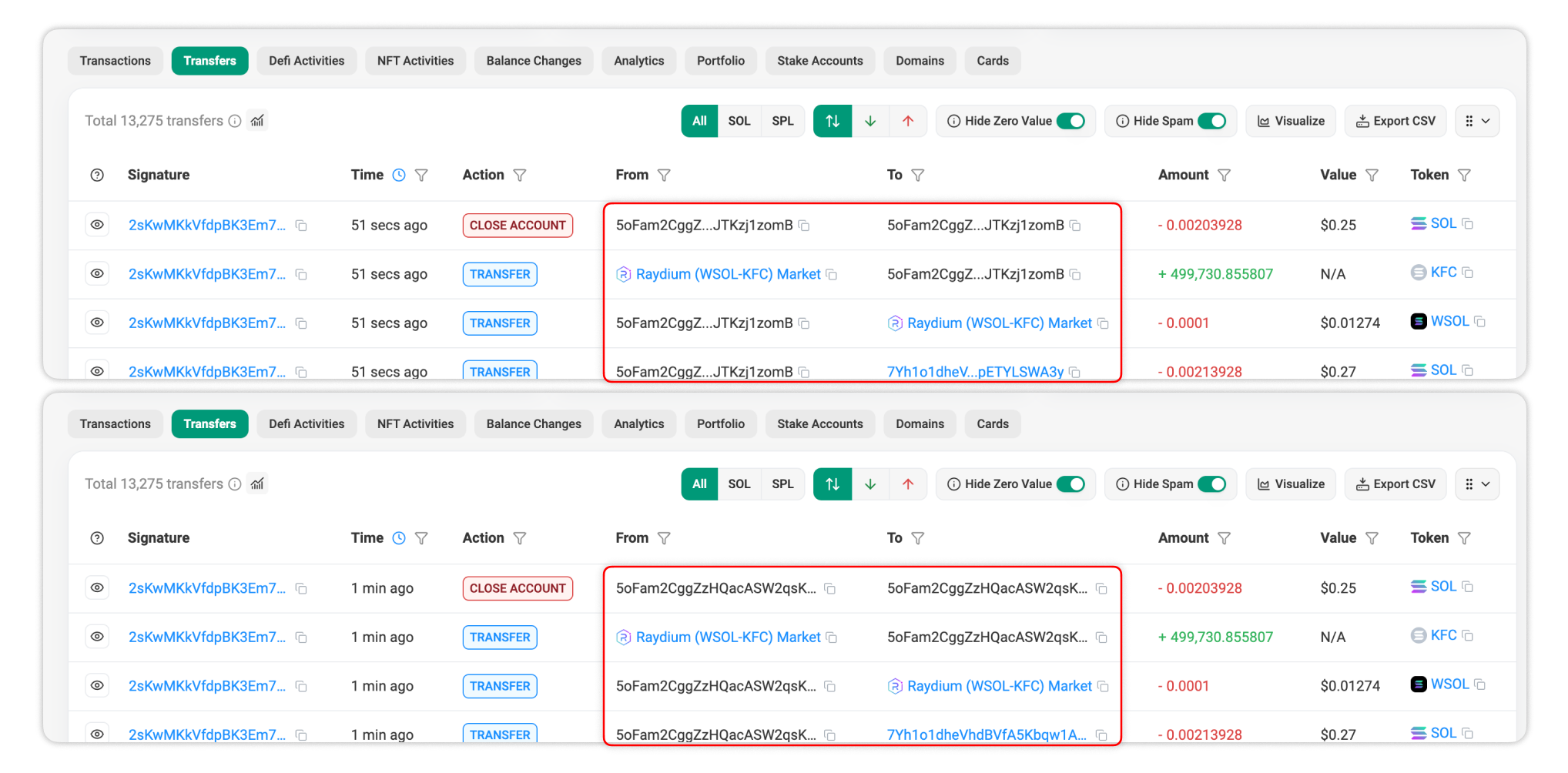Select the SPL filter segment in lower panel
This screenshot has height=773, width=1568.
pyautogui.click(x=782, y=484)
